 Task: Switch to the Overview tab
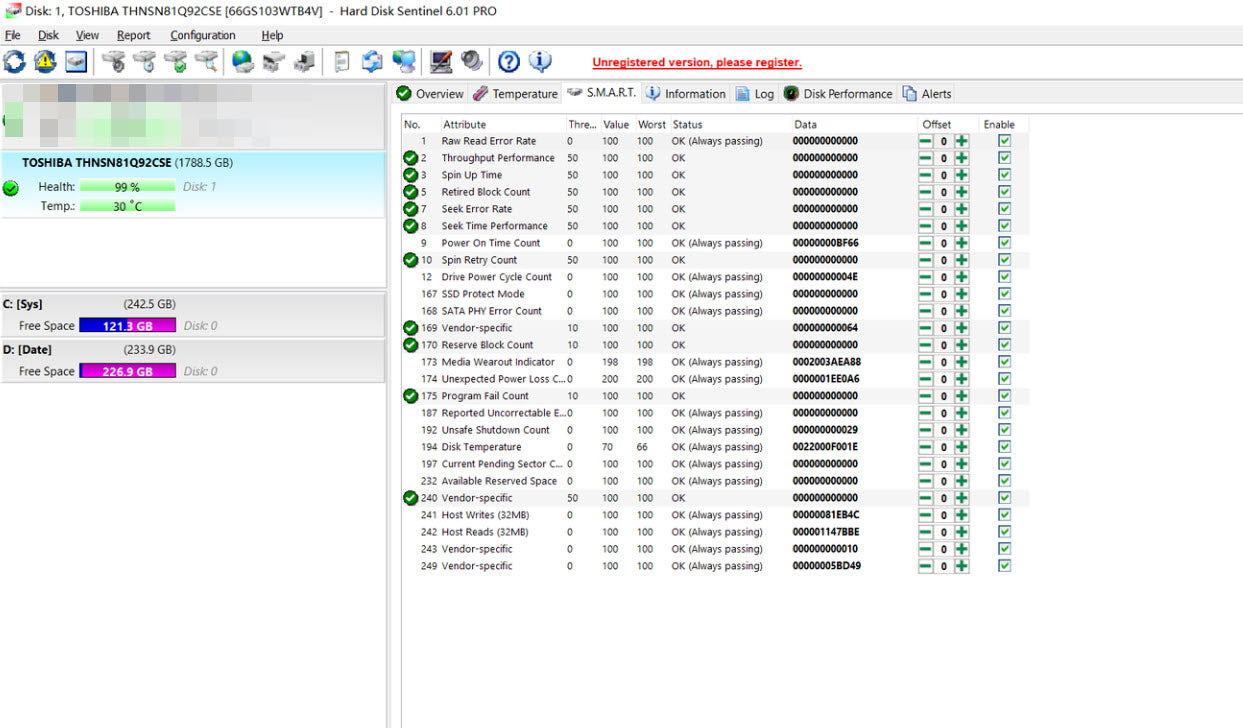click(x=430, y=93)
